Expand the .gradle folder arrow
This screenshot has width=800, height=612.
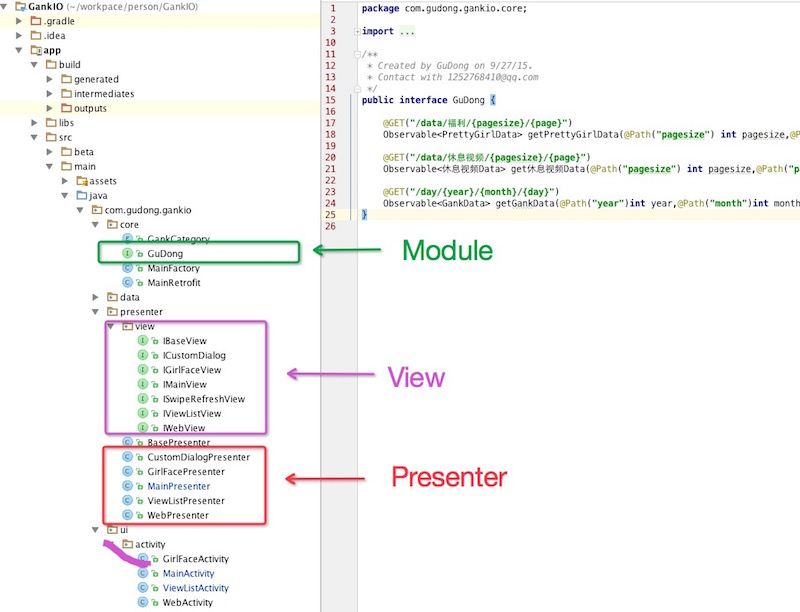19,21
